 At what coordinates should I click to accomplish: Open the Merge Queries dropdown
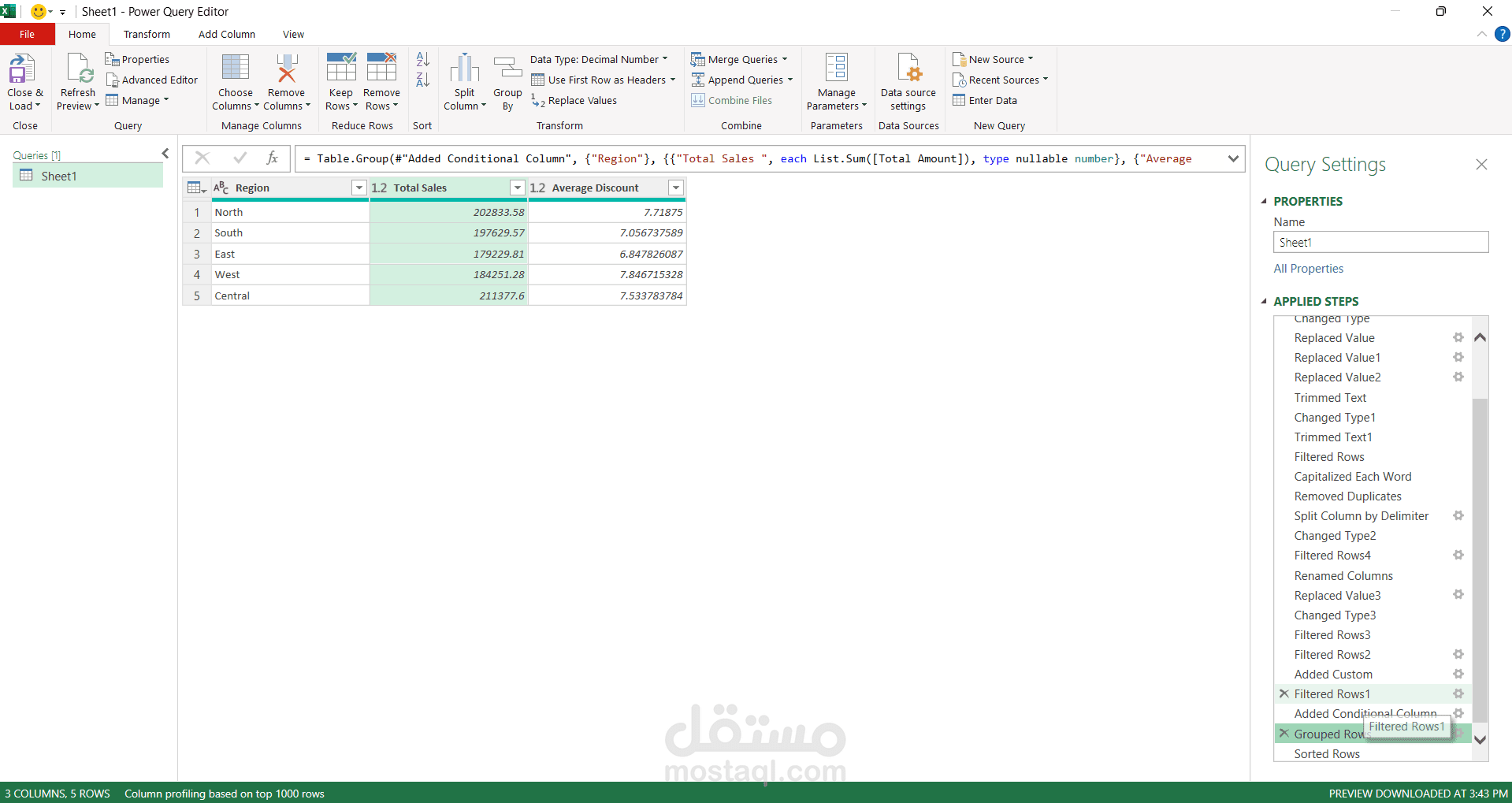(739, 59)
